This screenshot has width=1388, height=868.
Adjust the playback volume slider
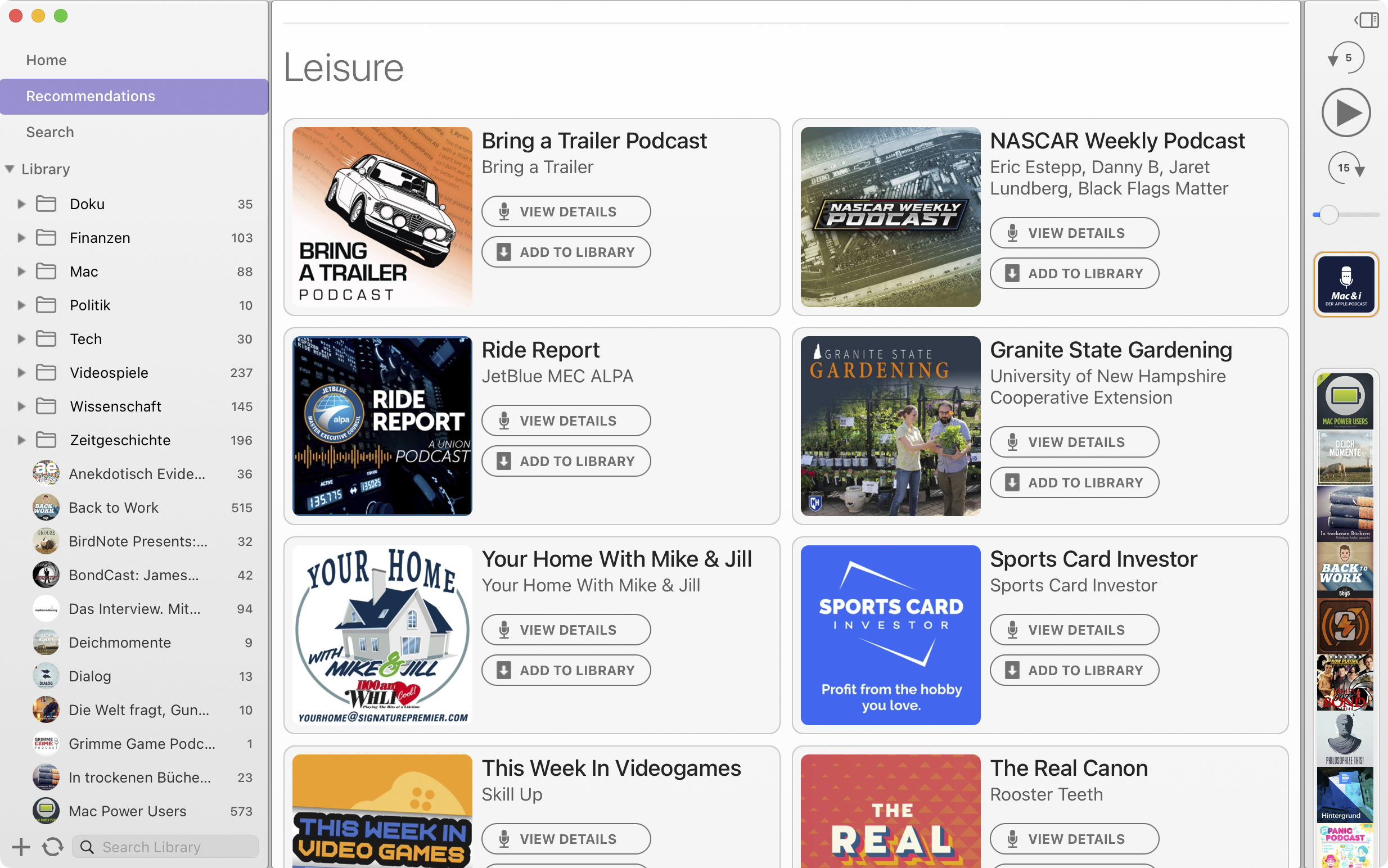click(x=1328, y=215)
